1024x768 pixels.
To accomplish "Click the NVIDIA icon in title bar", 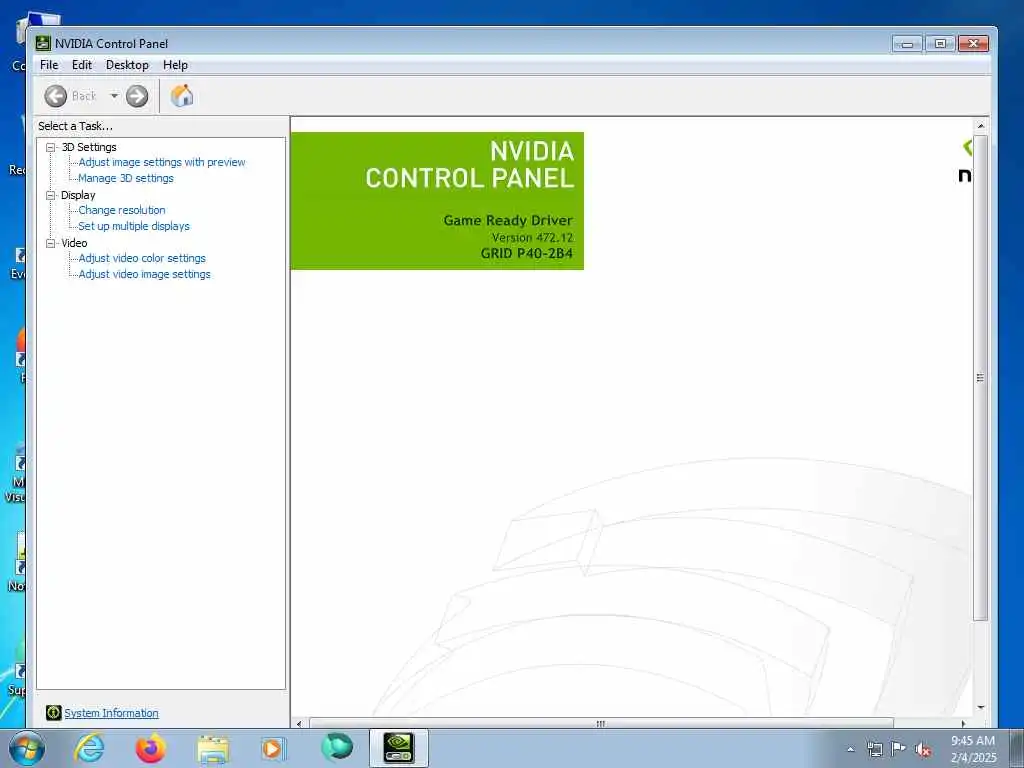I will click(x=43, y=43).
